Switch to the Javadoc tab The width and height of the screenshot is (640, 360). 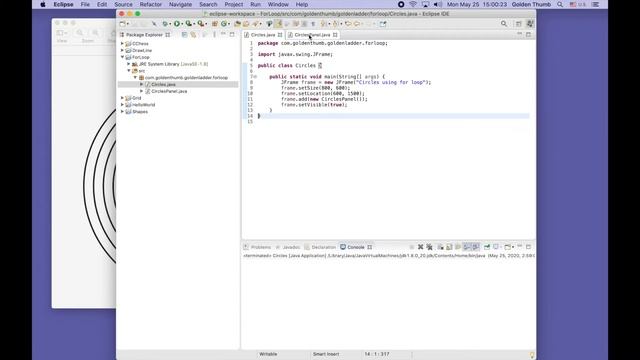(x=291, y=247)
